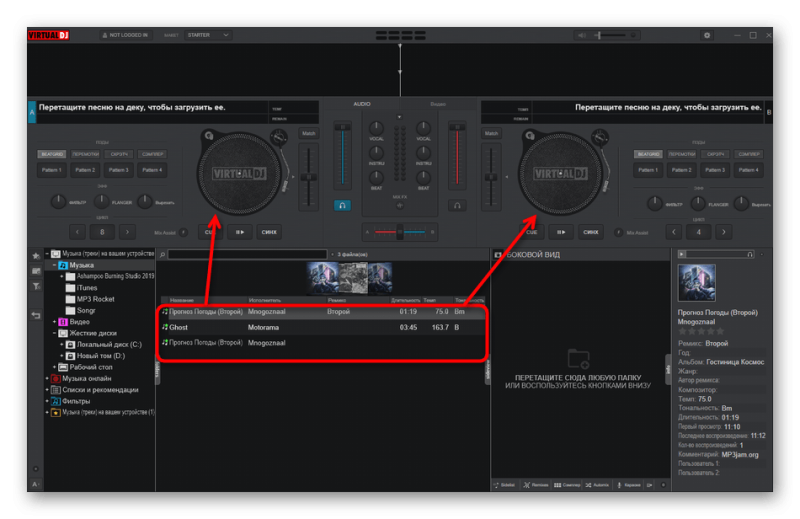Click the browser search field

(247, 254)
